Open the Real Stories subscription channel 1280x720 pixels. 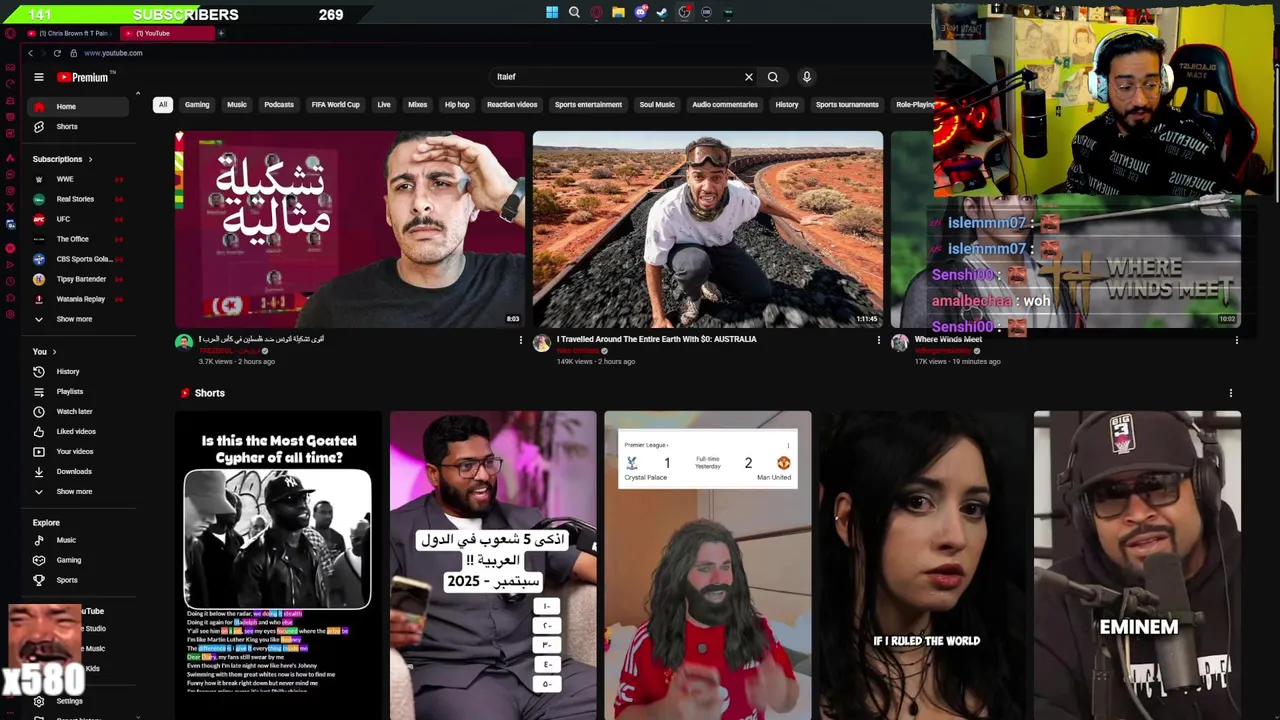pyautogui.click(x=80, y=199)
